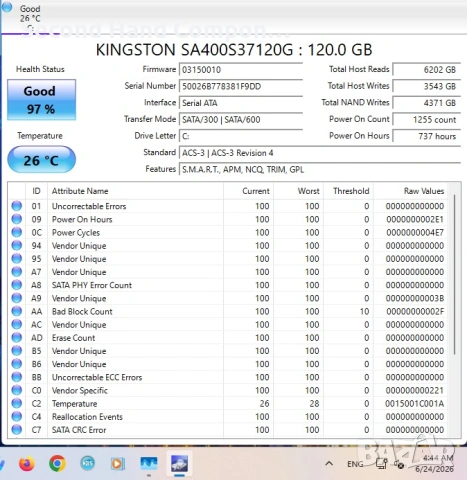
Task: Open the network tray icon
Action: click(x=381, y=464)
